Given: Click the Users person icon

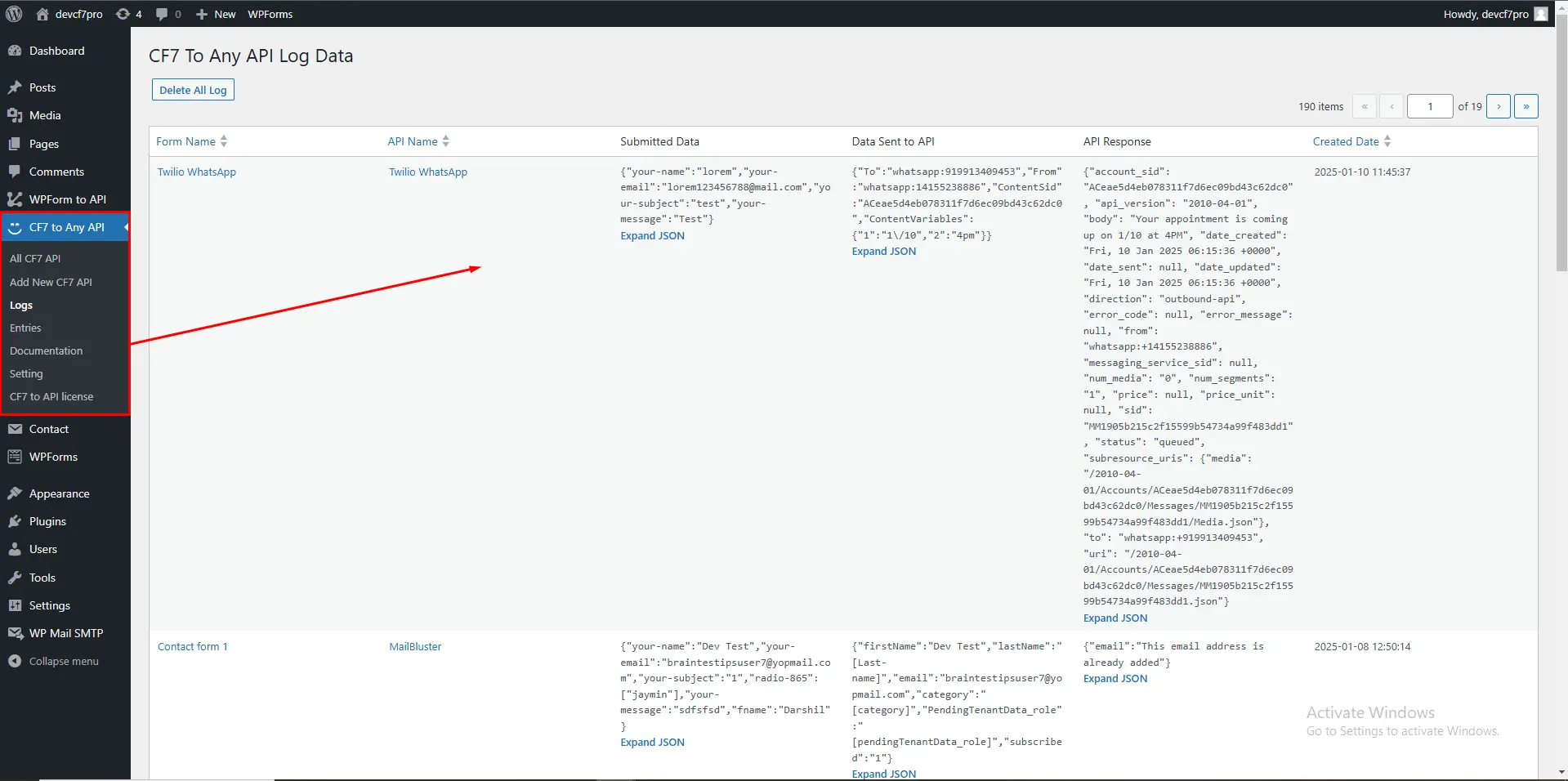Looking at the screenshot, I should click(15, 549).
